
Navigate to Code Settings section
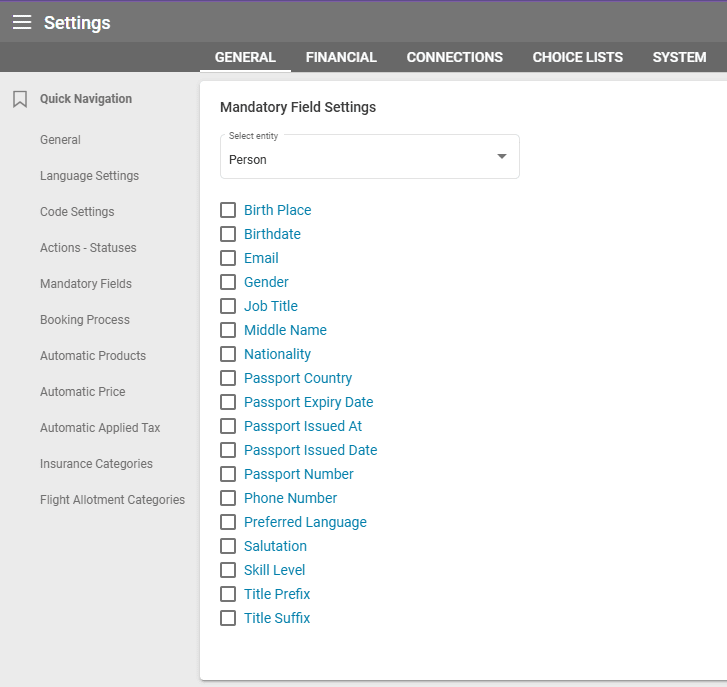coord(77,212)
